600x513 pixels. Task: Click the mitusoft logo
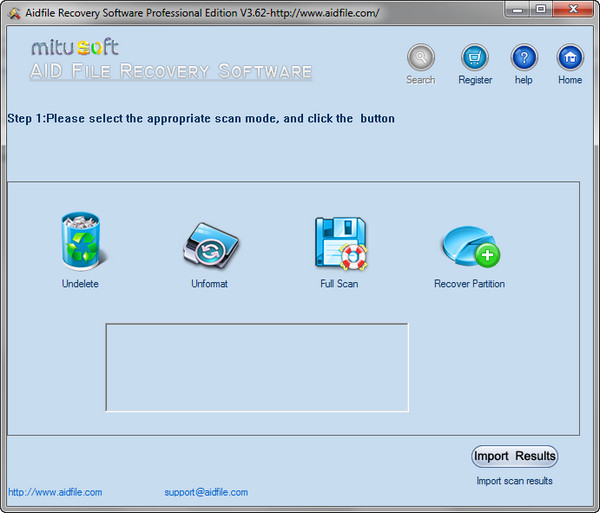click(x=75, y=47)
